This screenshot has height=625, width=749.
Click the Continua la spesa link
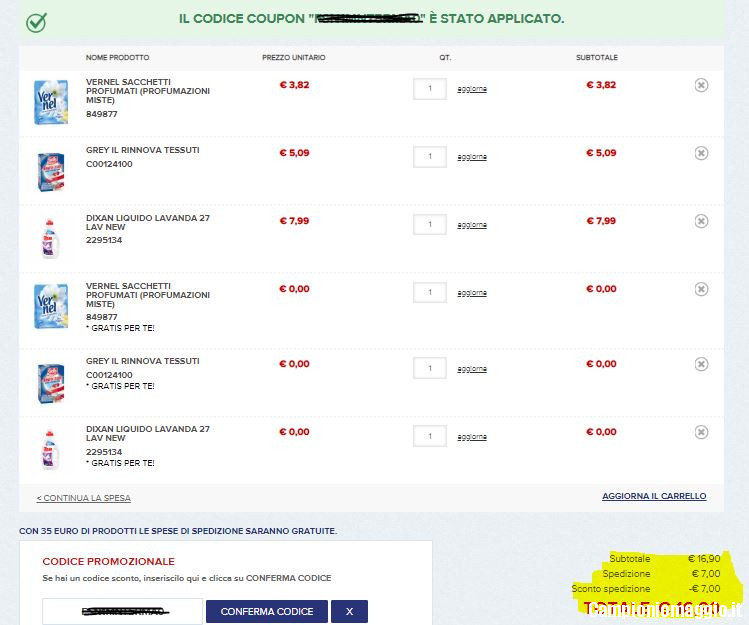[83, 498]
